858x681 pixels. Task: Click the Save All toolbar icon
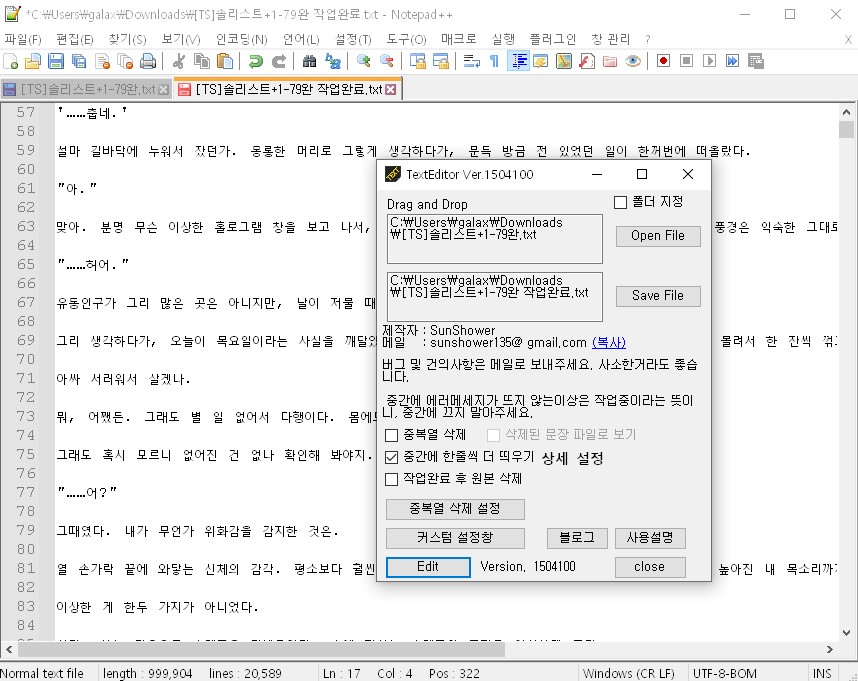(x=79, y=61)
